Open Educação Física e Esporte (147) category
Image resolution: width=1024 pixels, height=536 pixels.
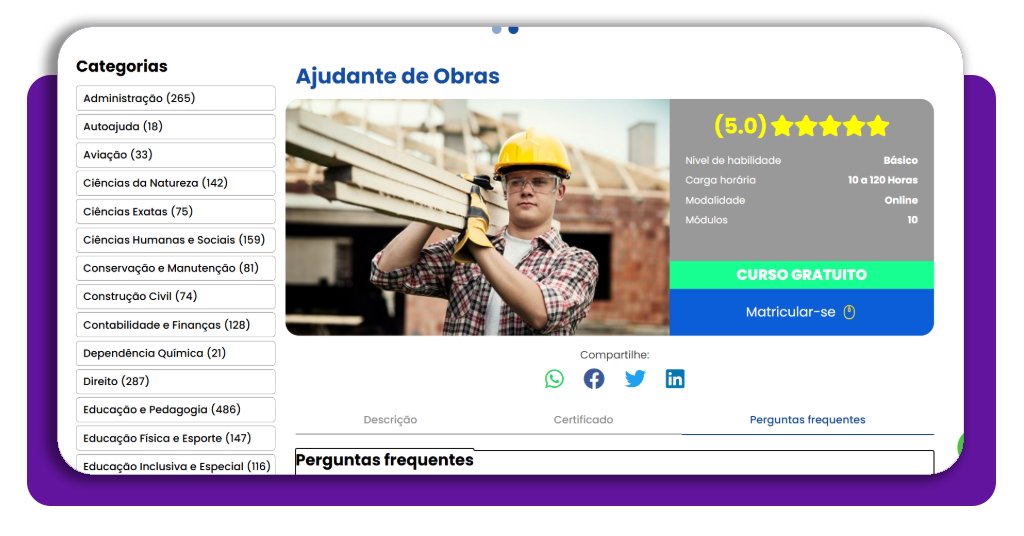pyautogui.click(x=176, y=438)
